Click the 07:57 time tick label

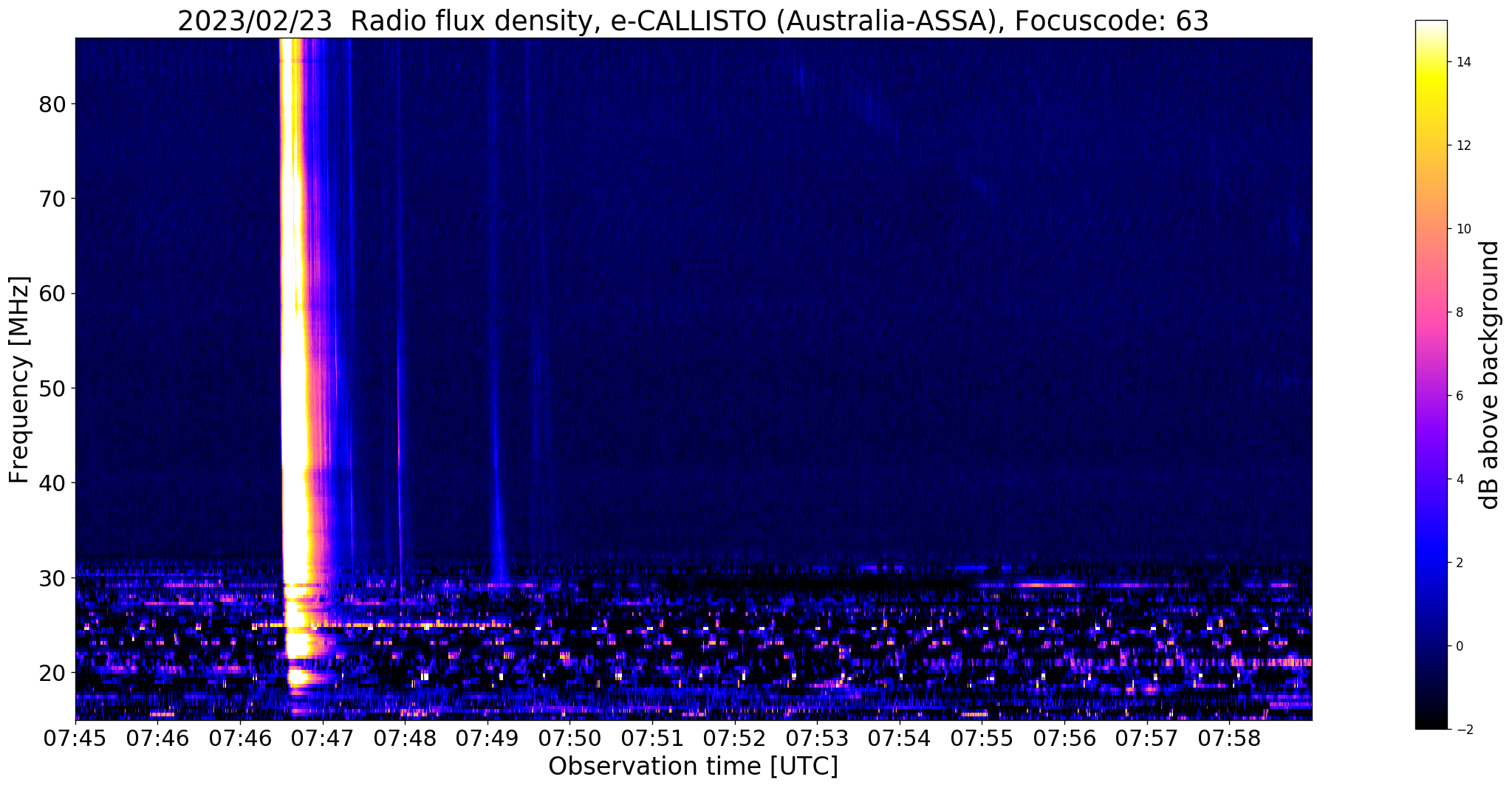(x=1146, y=739)
